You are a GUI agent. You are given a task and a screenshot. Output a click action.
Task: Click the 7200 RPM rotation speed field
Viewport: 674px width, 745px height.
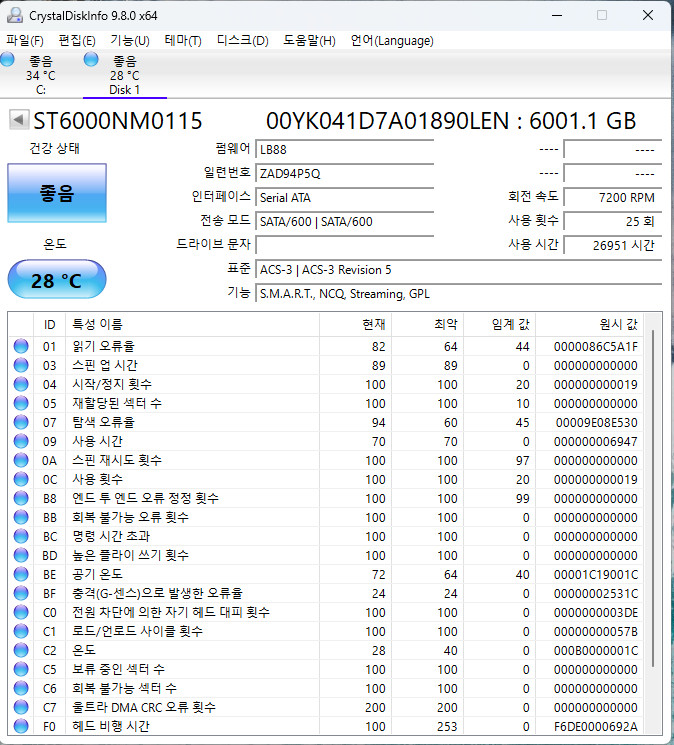pyautogui.click(x=612, y=198)
